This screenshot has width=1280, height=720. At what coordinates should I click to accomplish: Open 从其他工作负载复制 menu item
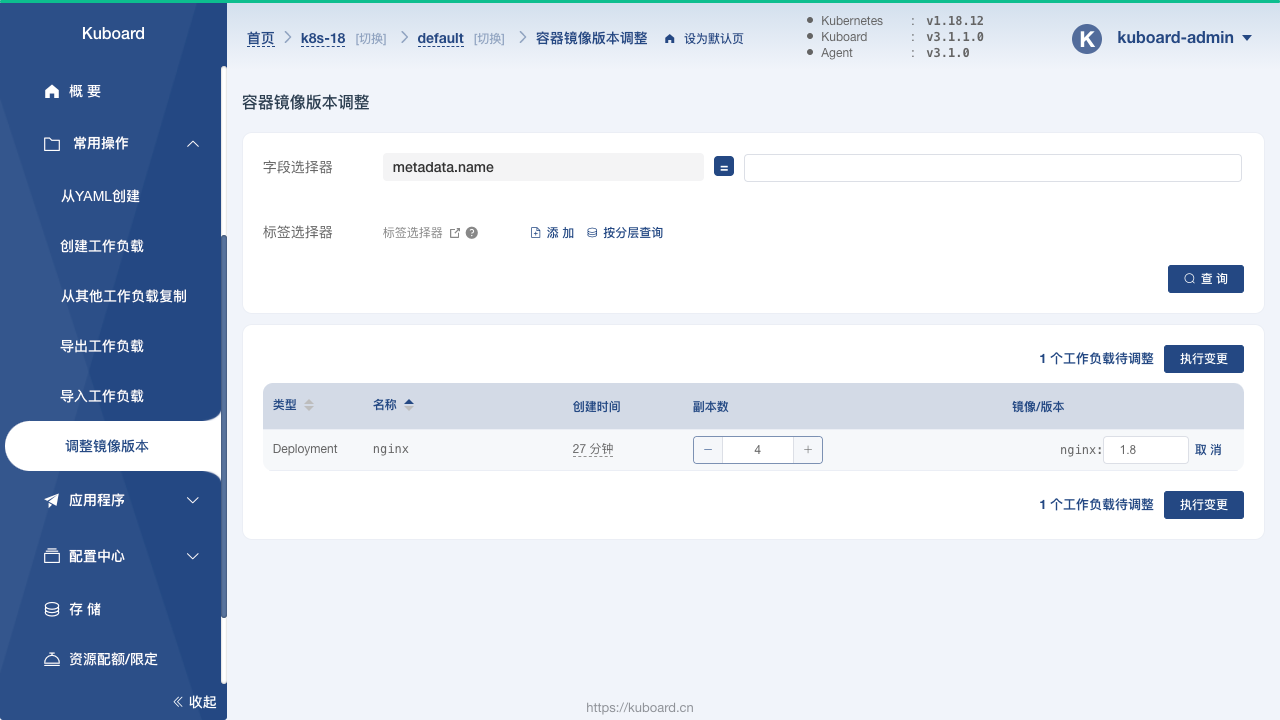pos(123,296)
